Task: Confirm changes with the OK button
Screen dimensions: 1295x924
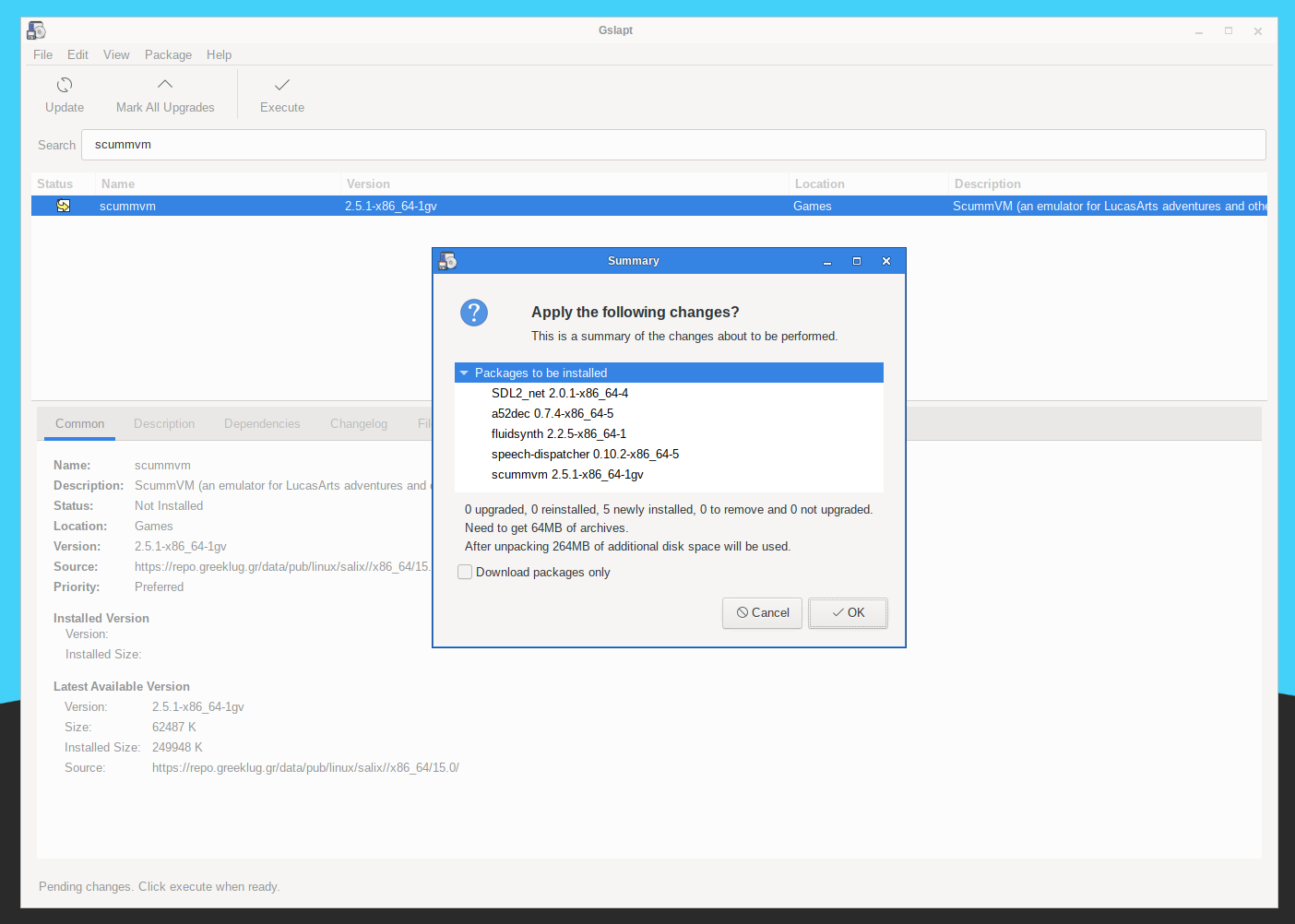Action: click(x=849, y=613)
